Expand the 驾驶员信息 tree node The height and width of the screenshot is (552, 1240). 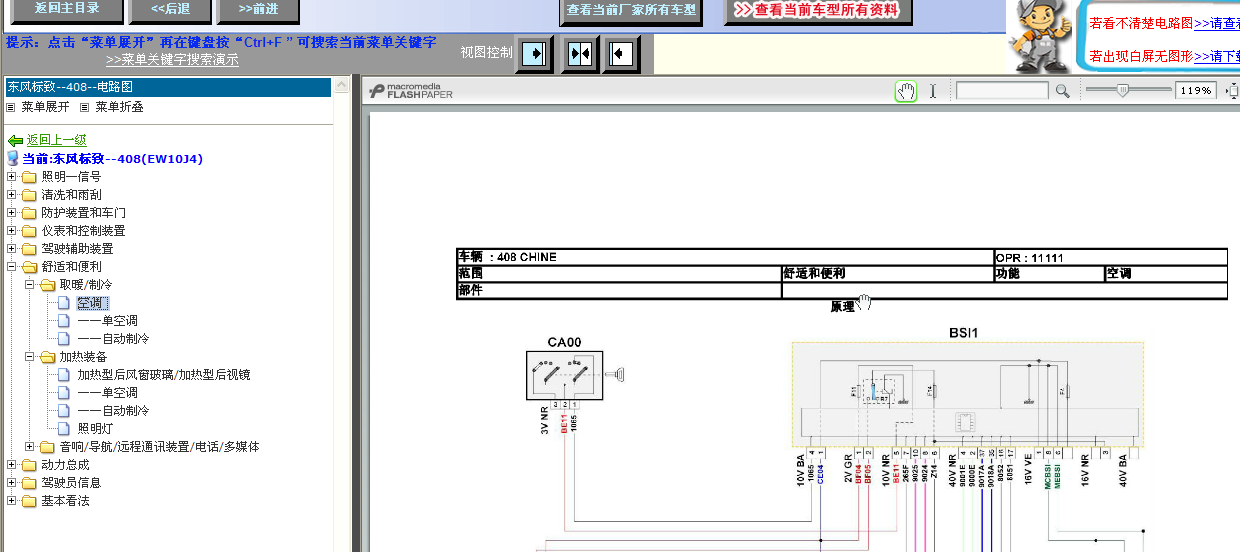pyautogui.click(x=11, y=483)
